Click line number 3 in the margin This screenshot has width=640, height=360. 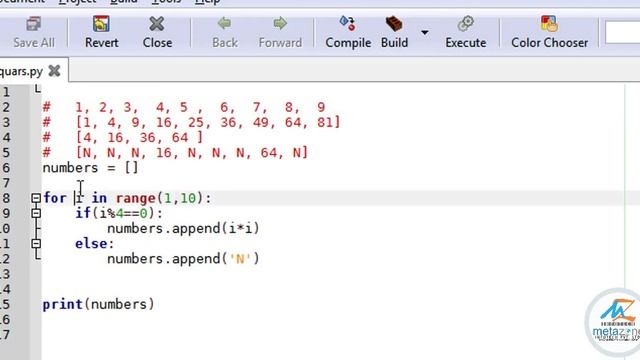6,122
